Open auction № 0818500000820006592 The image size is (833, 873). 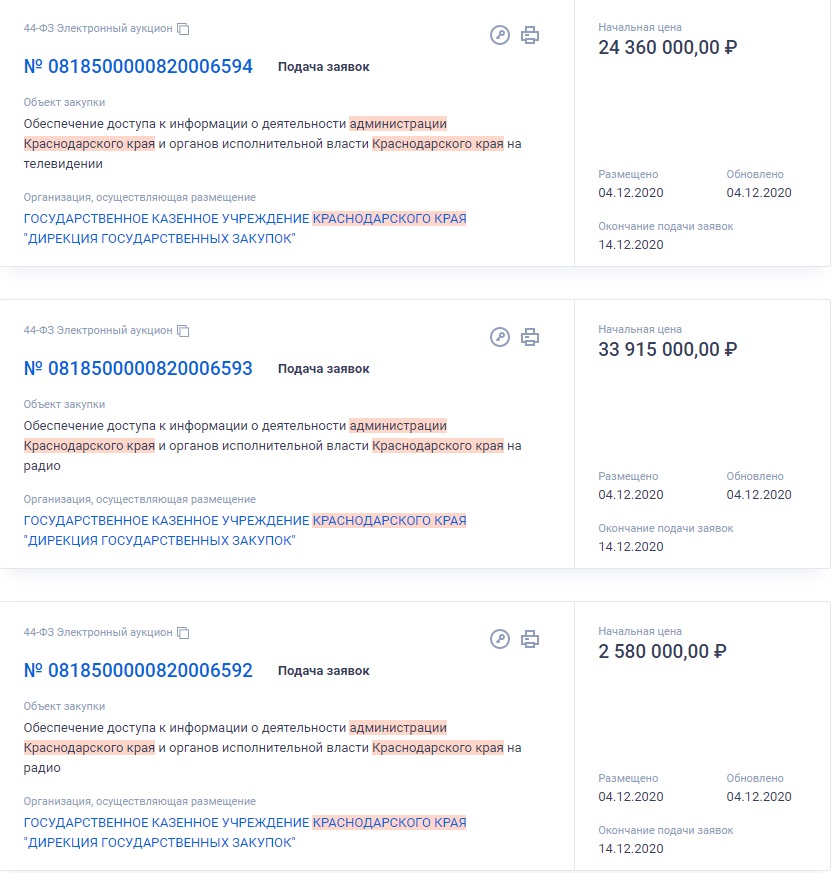click(x=138, y=670)
